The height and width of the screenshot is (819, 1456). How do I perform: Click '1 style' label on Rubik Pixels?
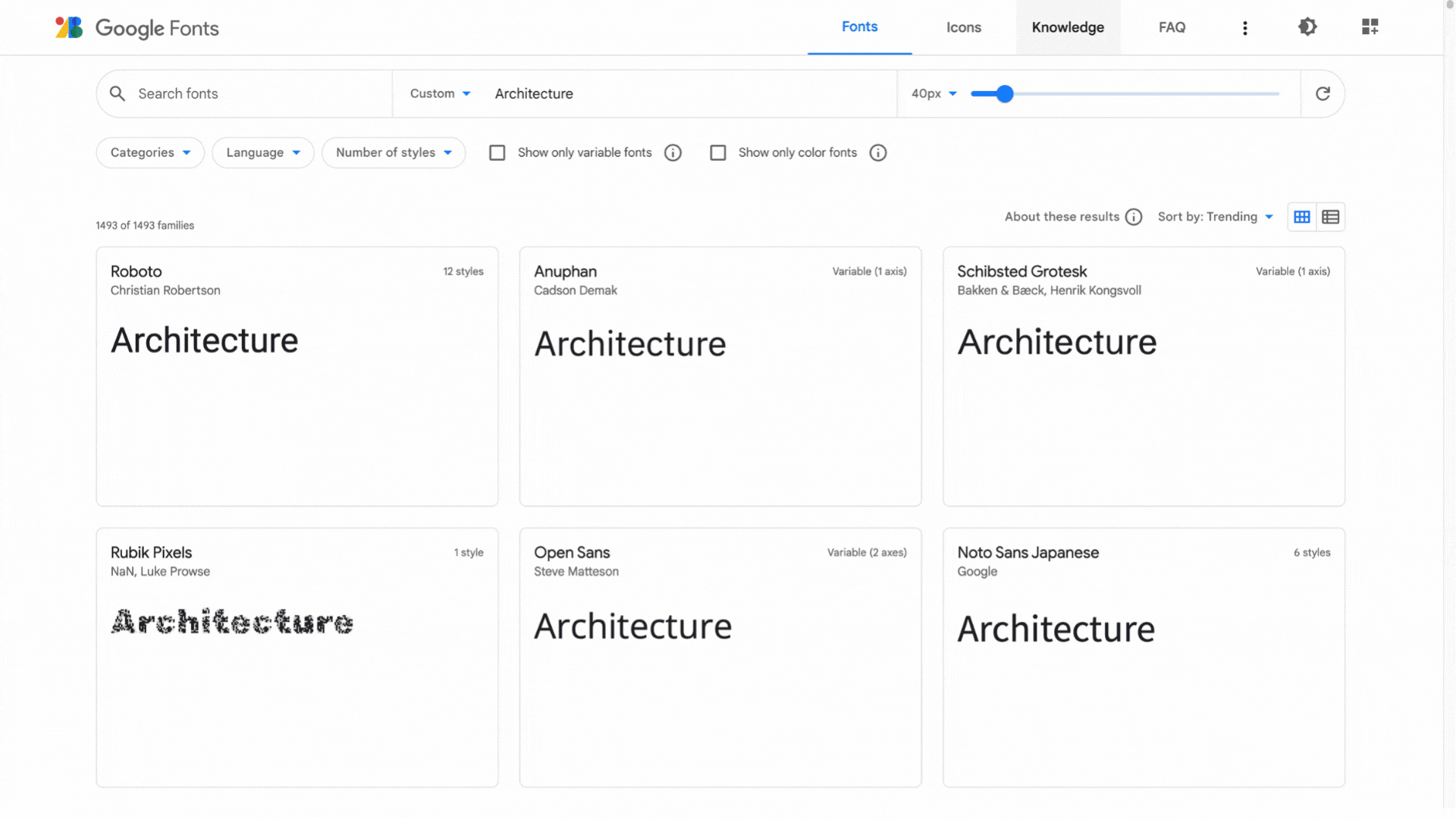(469, 553)
